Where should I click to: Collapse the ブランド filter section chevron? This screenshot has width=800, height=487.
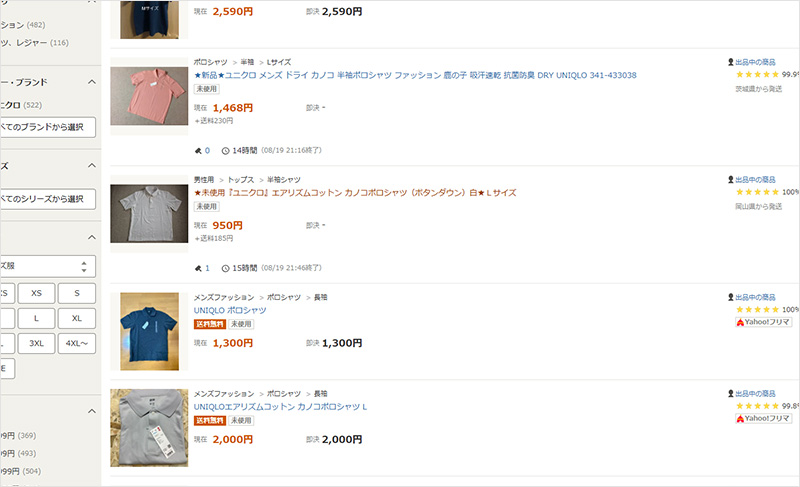point(92,82)
